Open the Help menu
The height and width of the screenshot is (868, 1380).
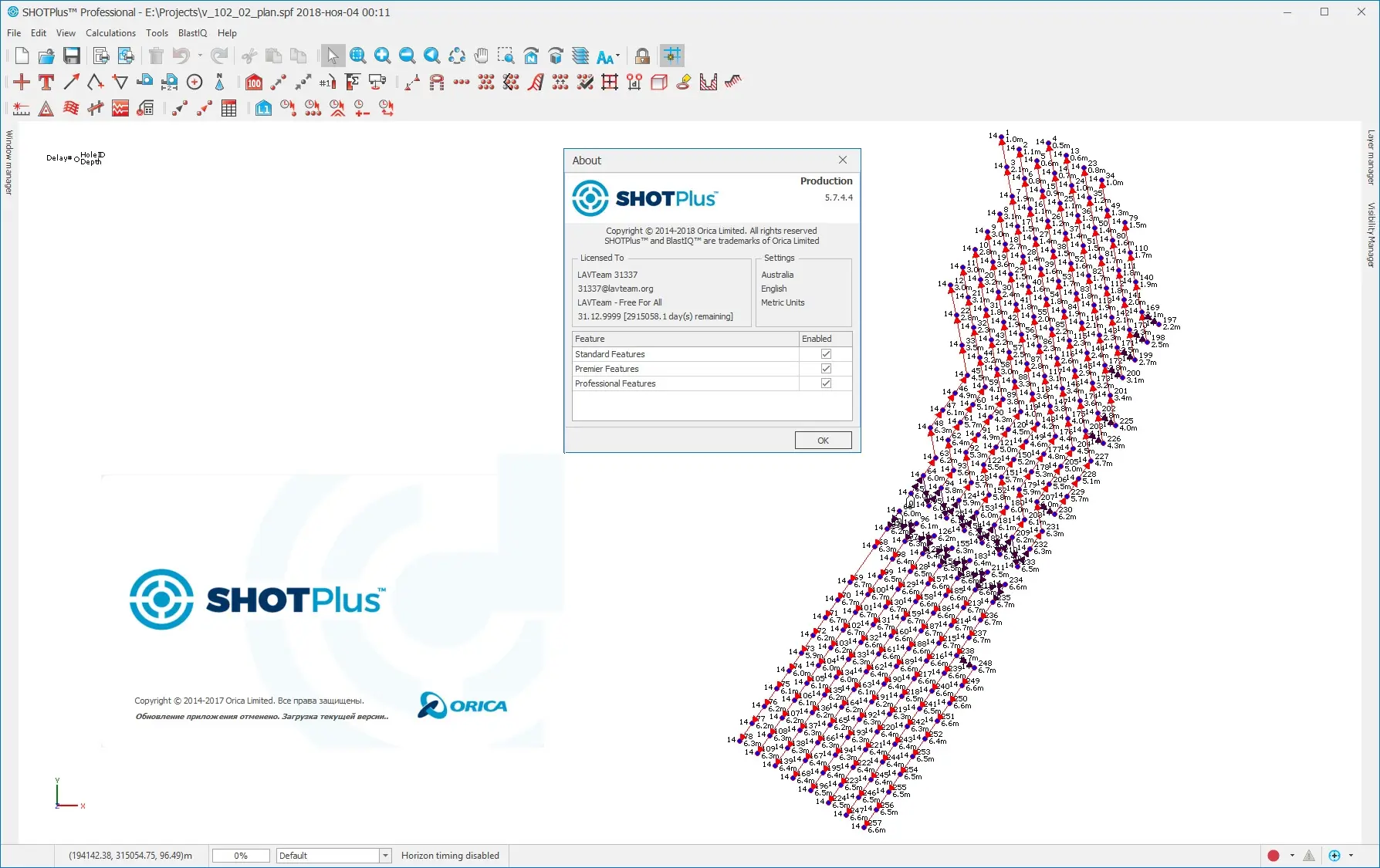point(227,33)
